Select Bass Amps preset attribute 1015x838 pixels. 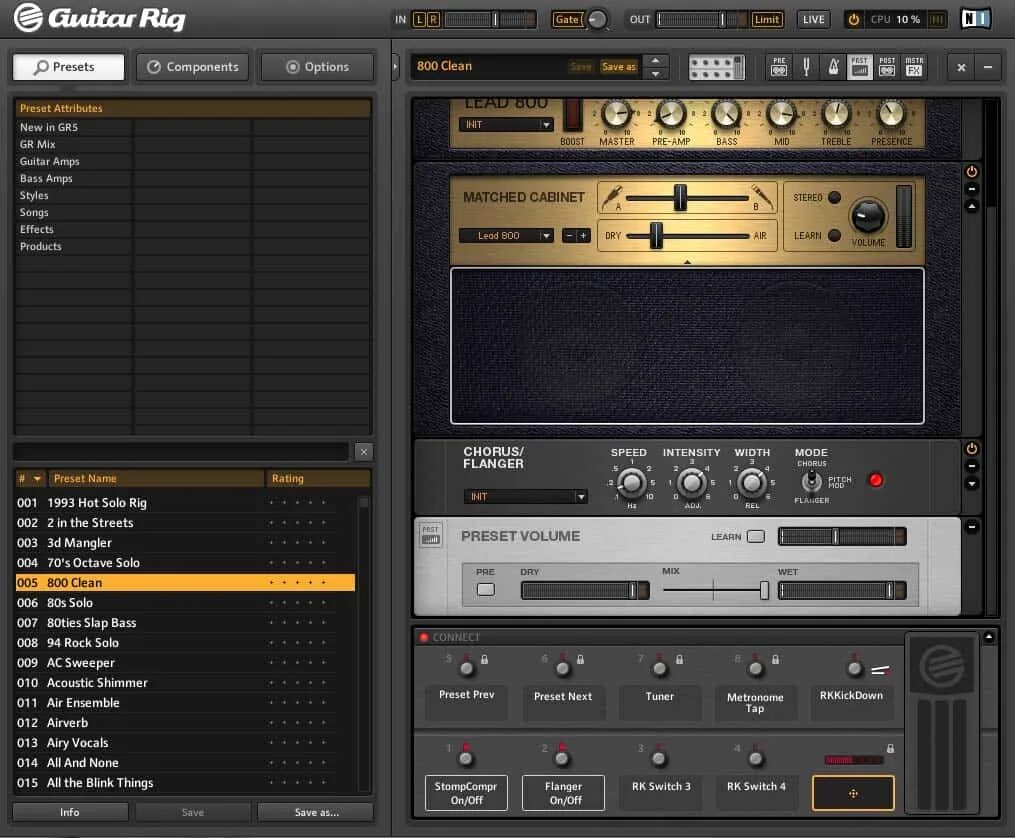47,179
